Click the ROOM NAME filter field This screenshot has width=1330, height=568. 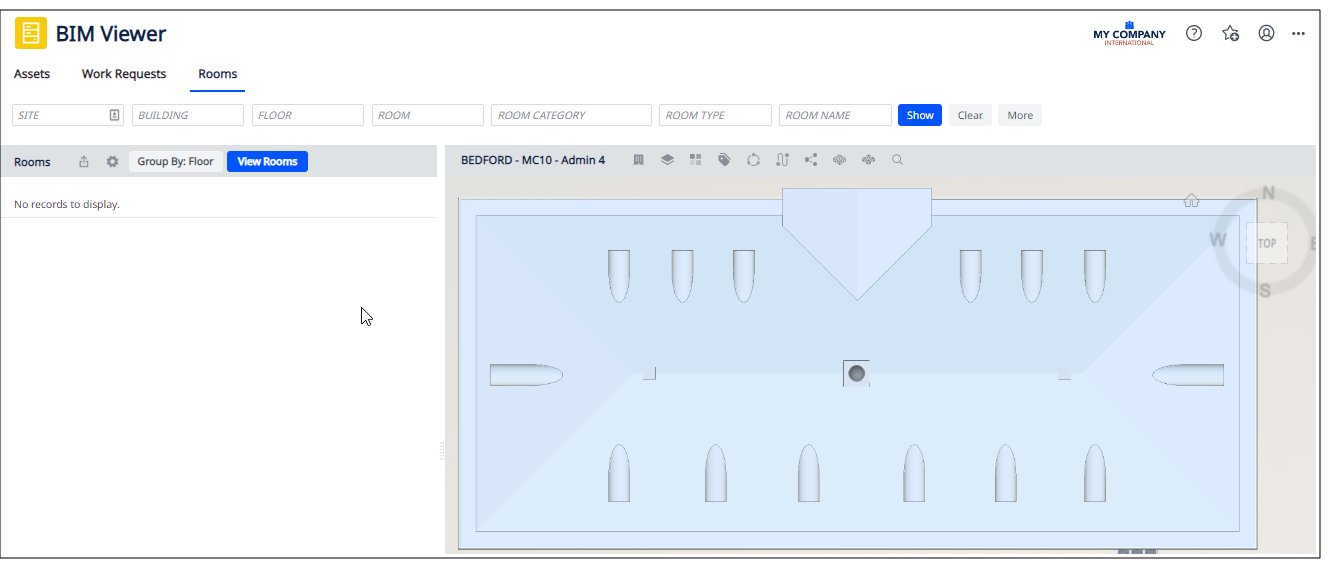pyautogui.click(x=835, y=115)
